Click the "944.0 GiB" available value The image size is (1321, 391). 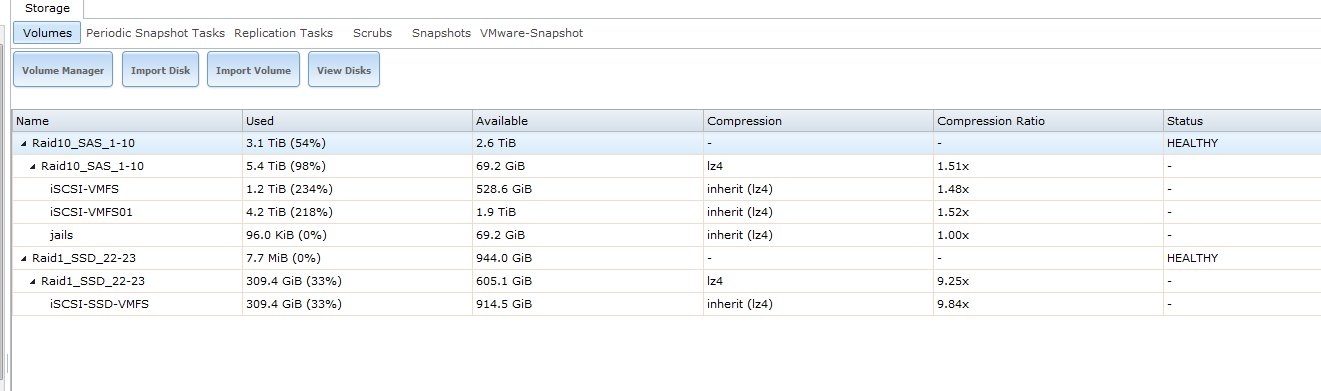(x=503, y=259)
